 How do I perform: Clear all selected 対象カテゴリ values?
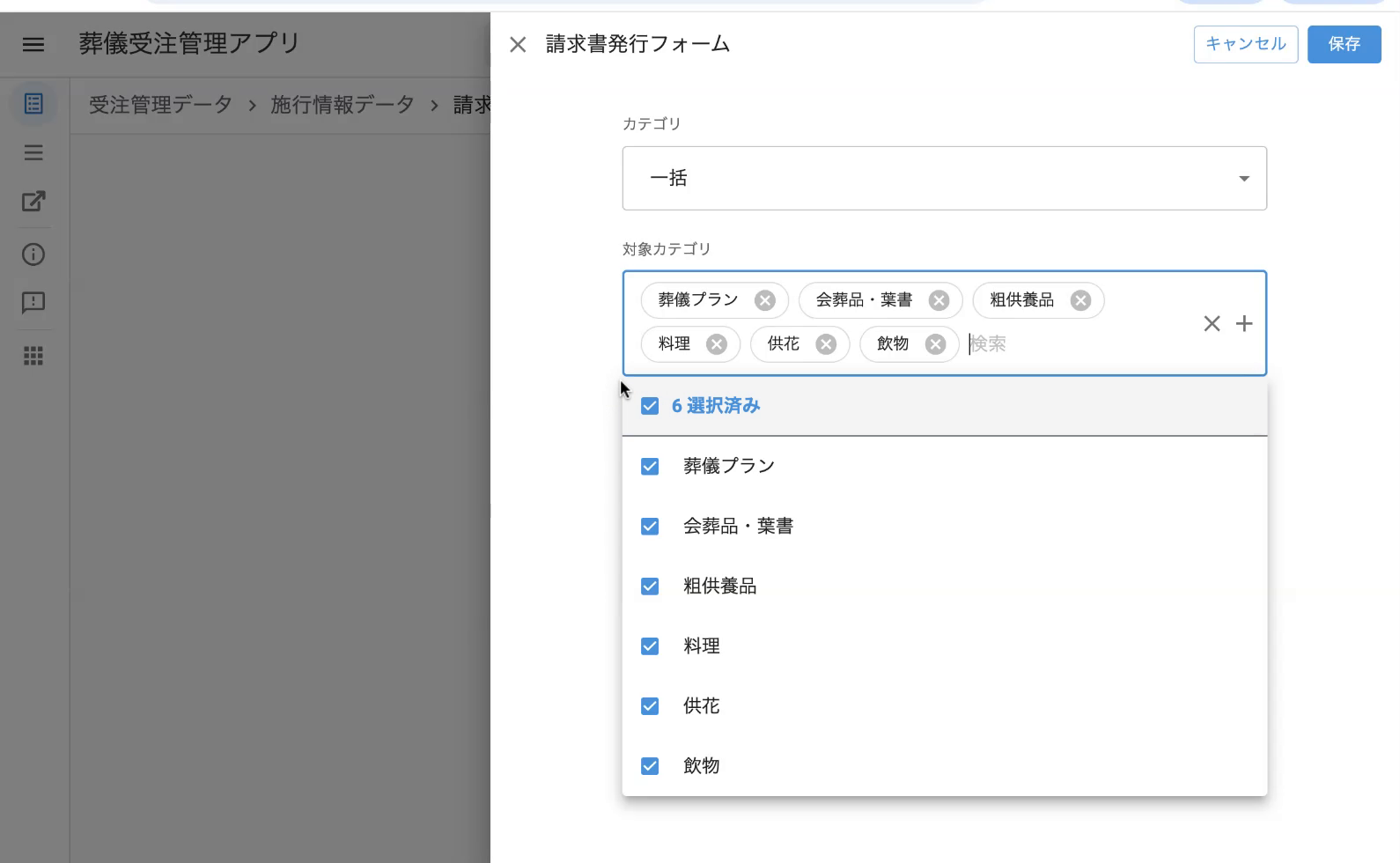click(x=1212, y=323)
